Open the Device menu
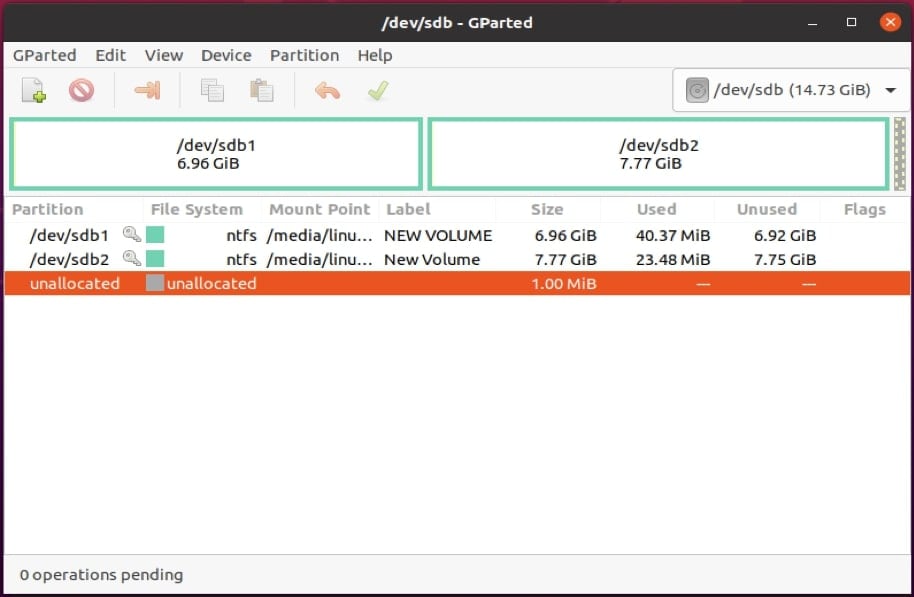 coord(226,55)
